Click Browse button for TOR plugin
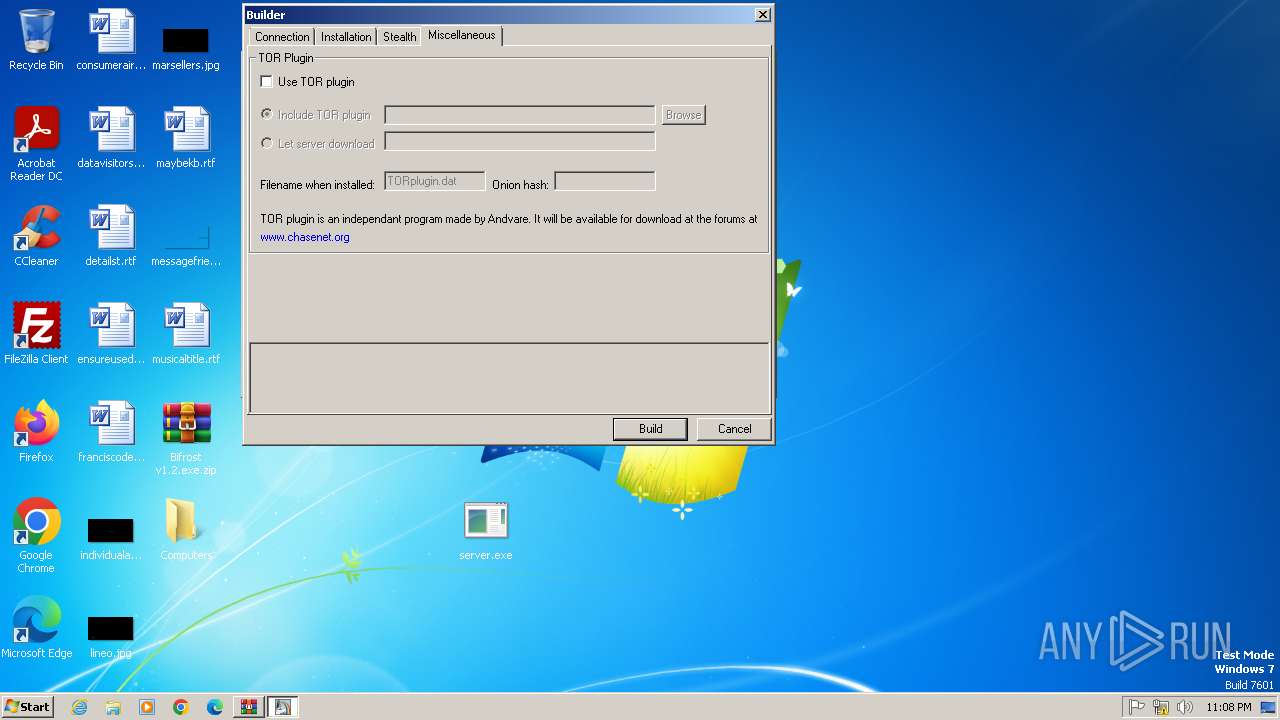The width and height of the screenshot is (1280, 720). 683,115
